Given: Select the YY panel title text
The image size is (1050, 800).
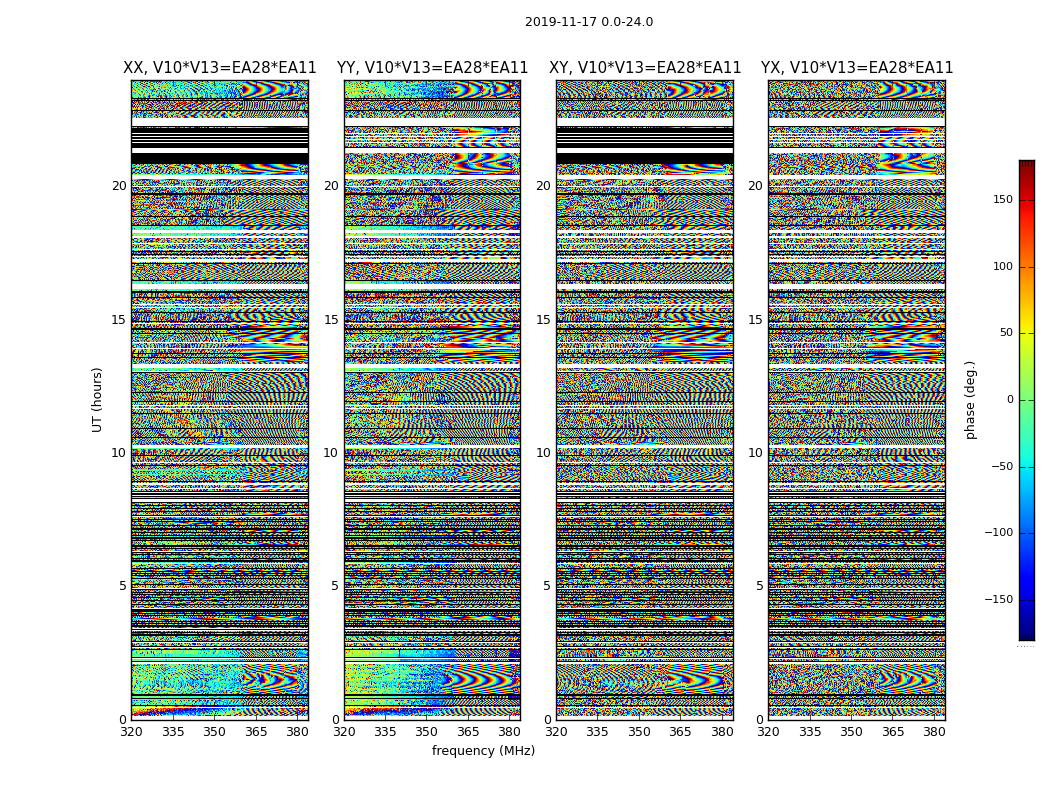Looking at the screenshot, I should pos(432,68).
